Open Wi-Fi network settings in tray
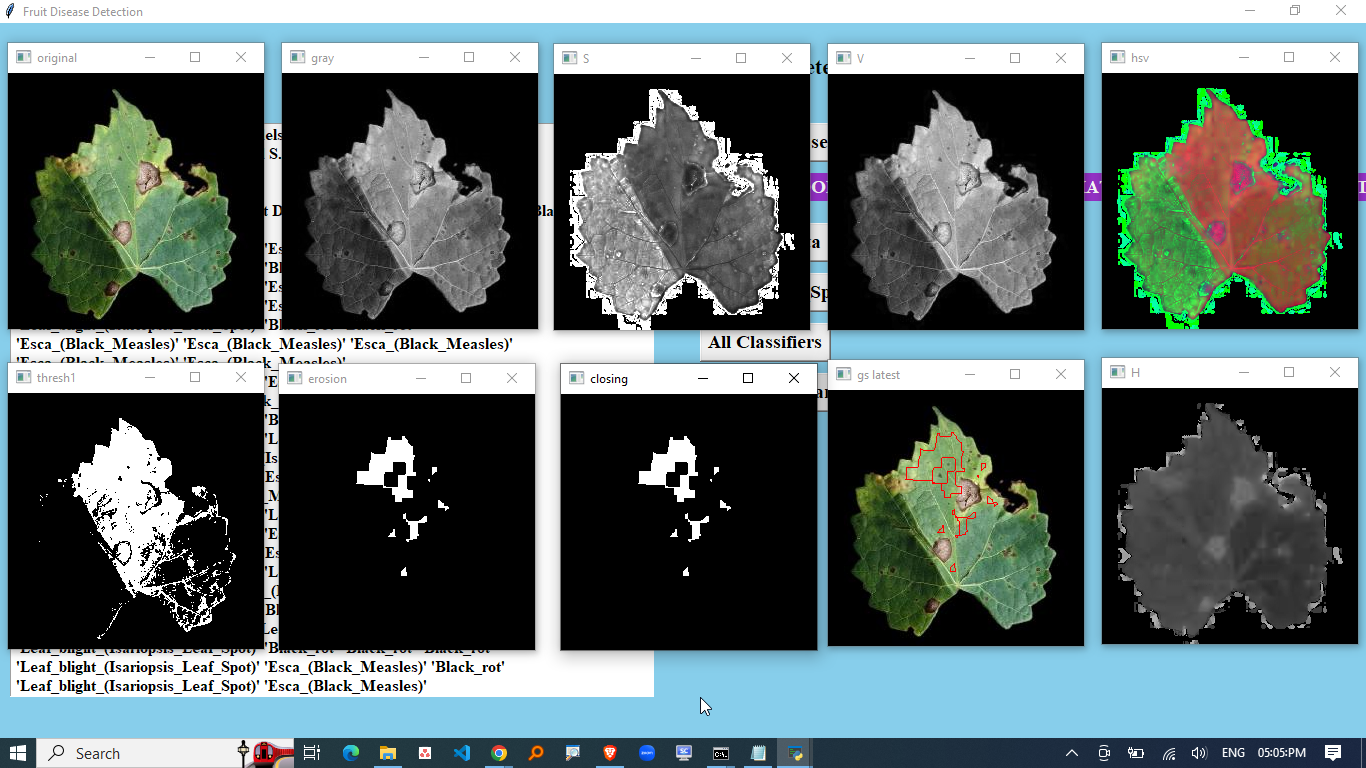 pos(1168,753)
